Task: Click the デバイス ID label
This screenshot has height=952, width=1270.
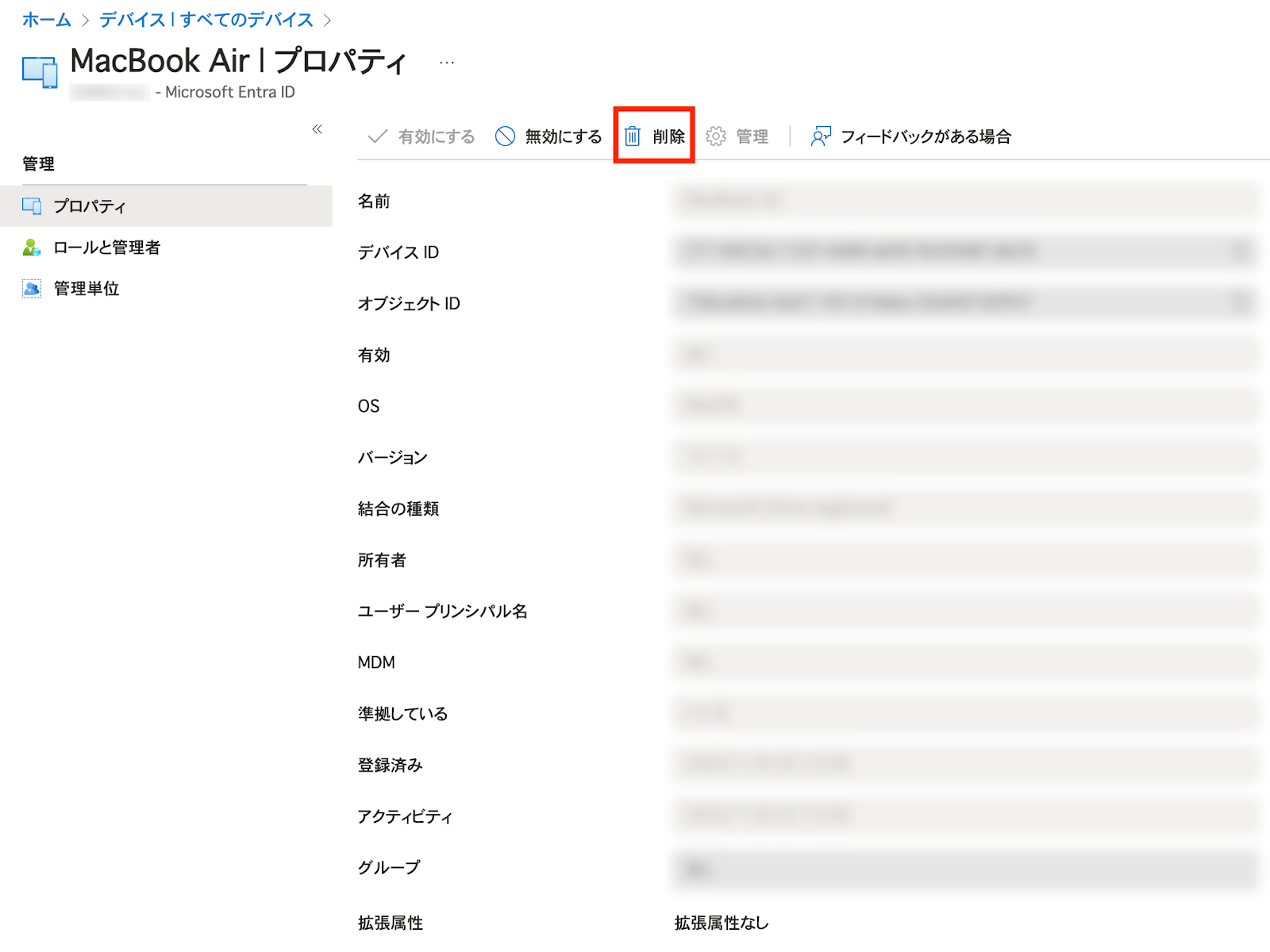Action: coord(398,252)
